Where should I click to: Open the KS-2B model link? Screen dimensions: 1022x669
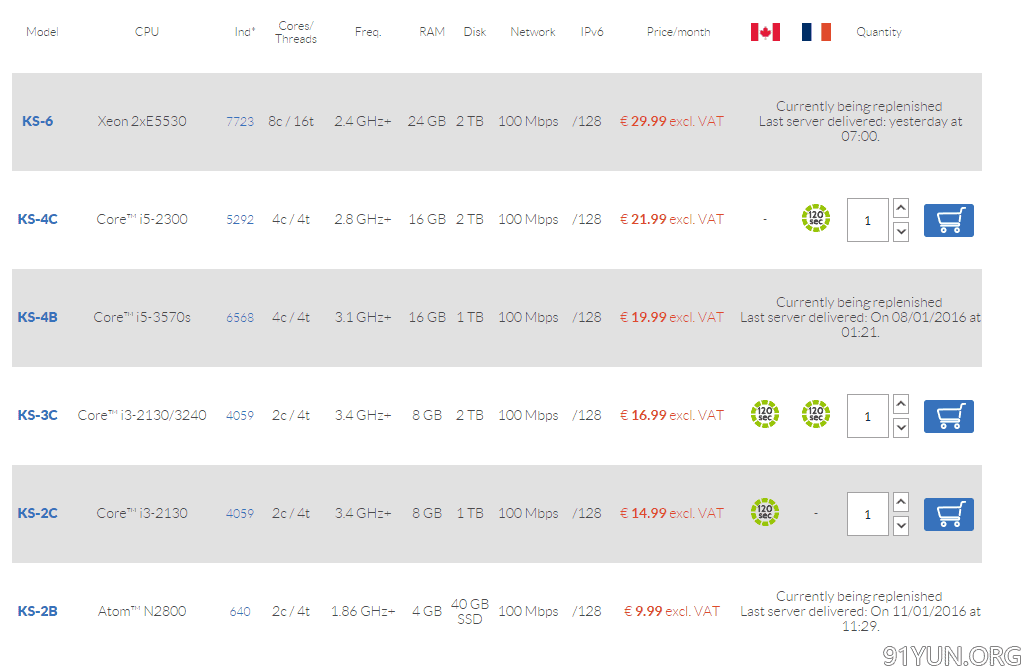[37, 612]
